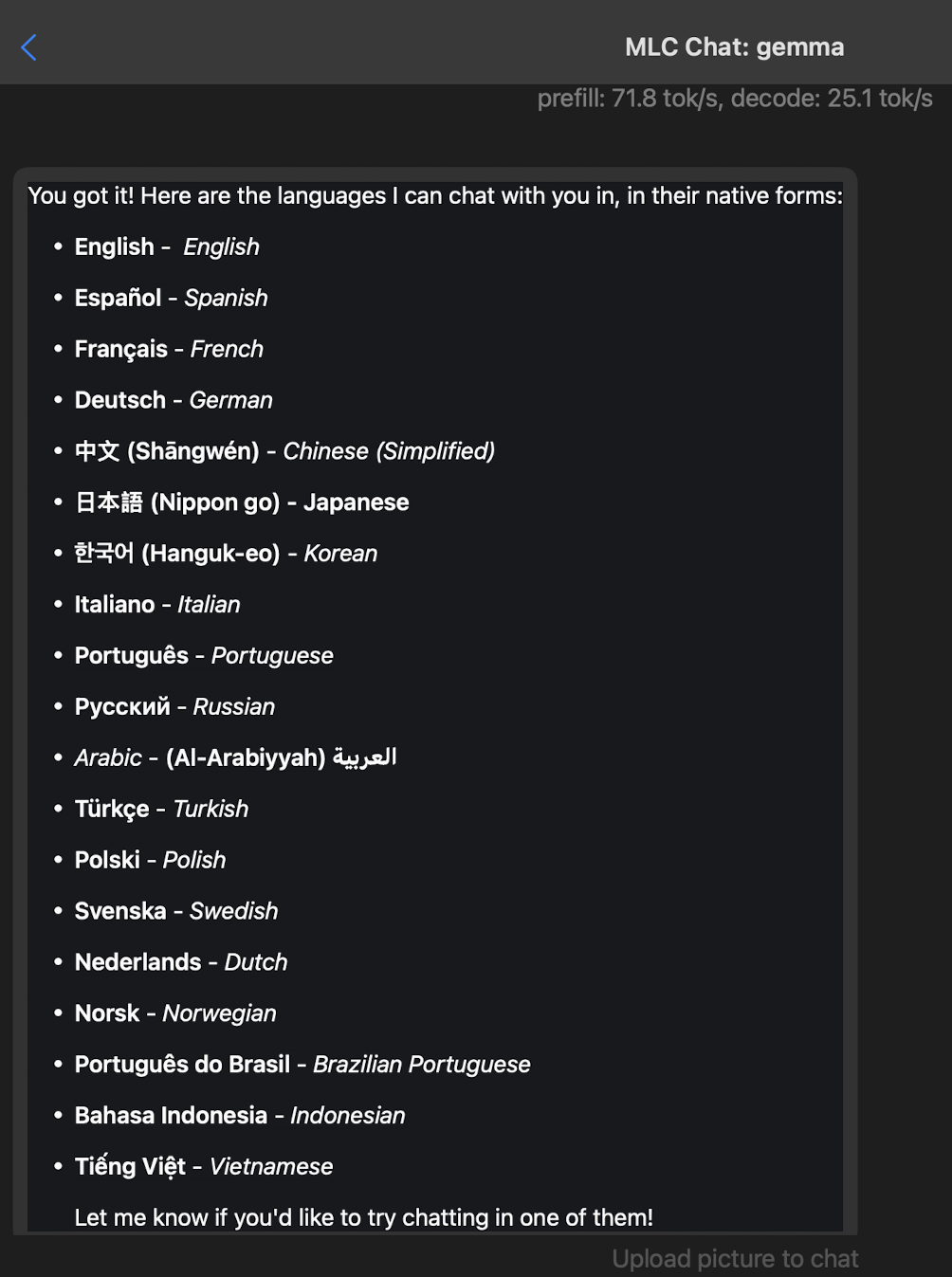Click the English list entry

[x=167, y=246]
